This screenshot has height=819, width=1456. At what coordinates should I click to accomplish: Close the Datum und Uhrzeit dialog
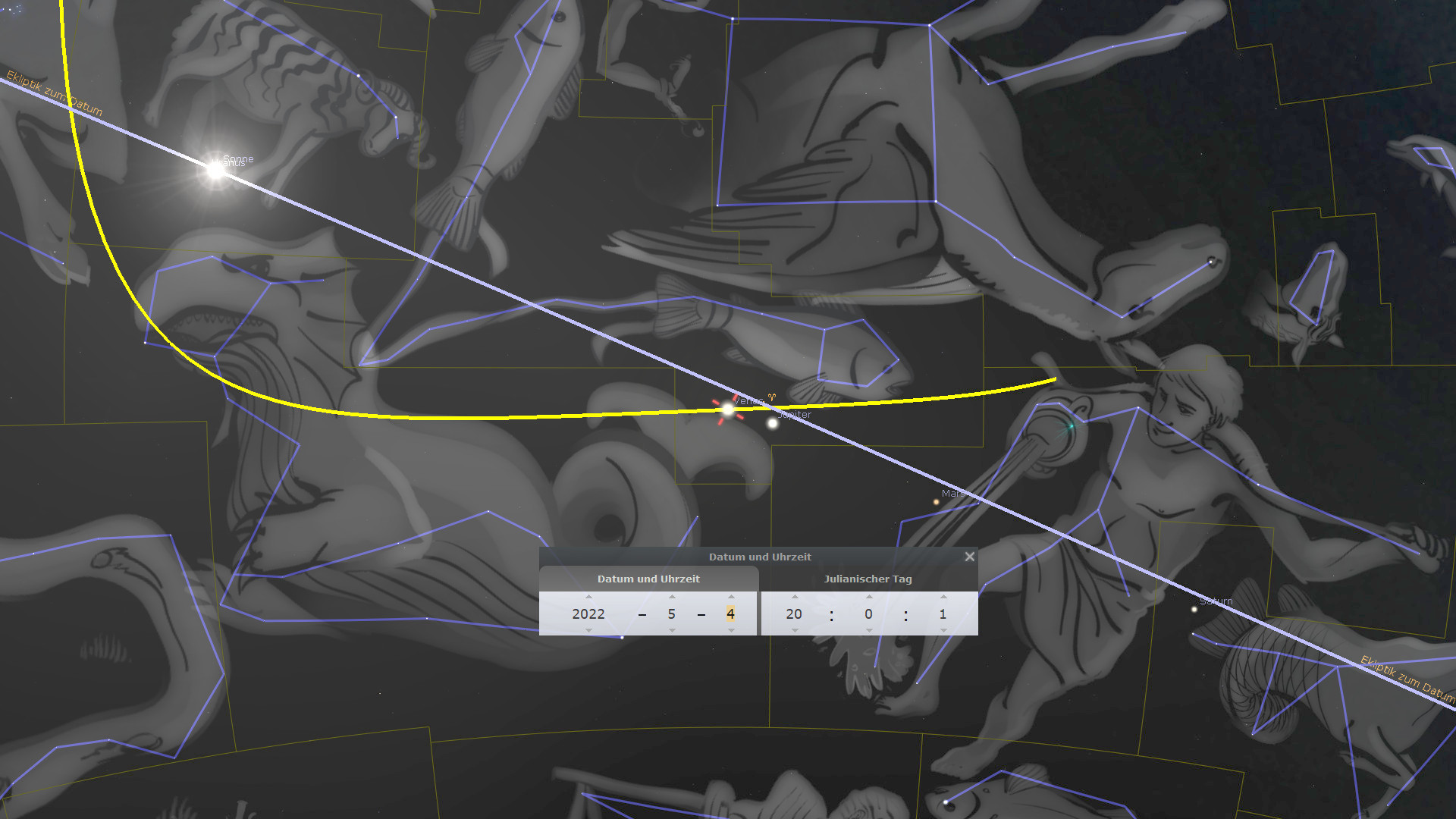pos(969,557)
